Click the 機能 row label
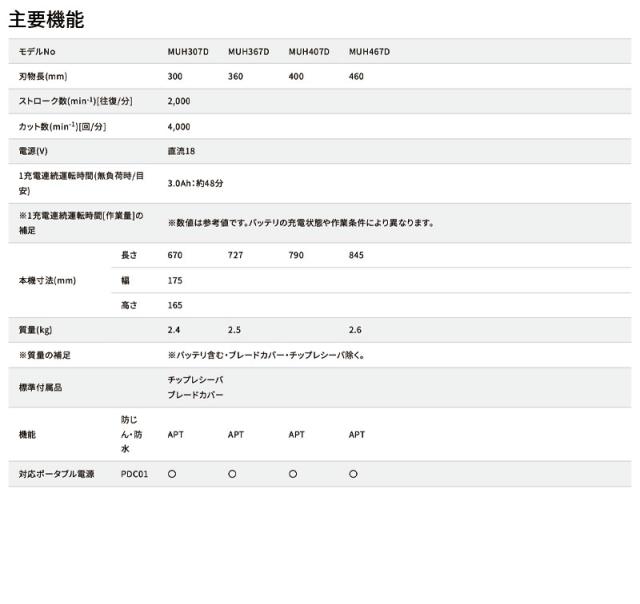 pyautogui.click(x=27, y=435)
